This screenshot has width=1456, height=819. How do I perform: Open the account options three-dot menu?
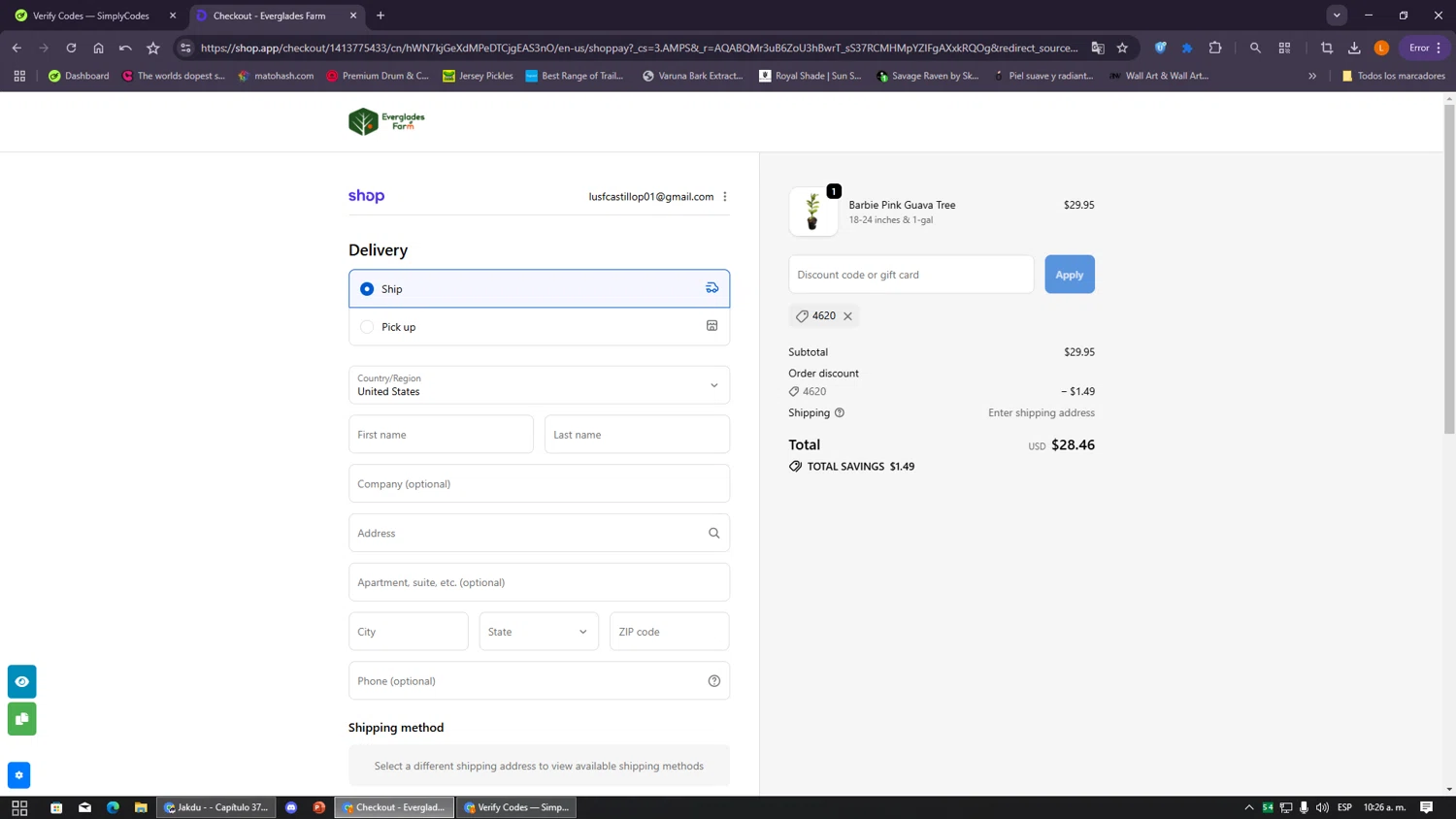(725, 197)
